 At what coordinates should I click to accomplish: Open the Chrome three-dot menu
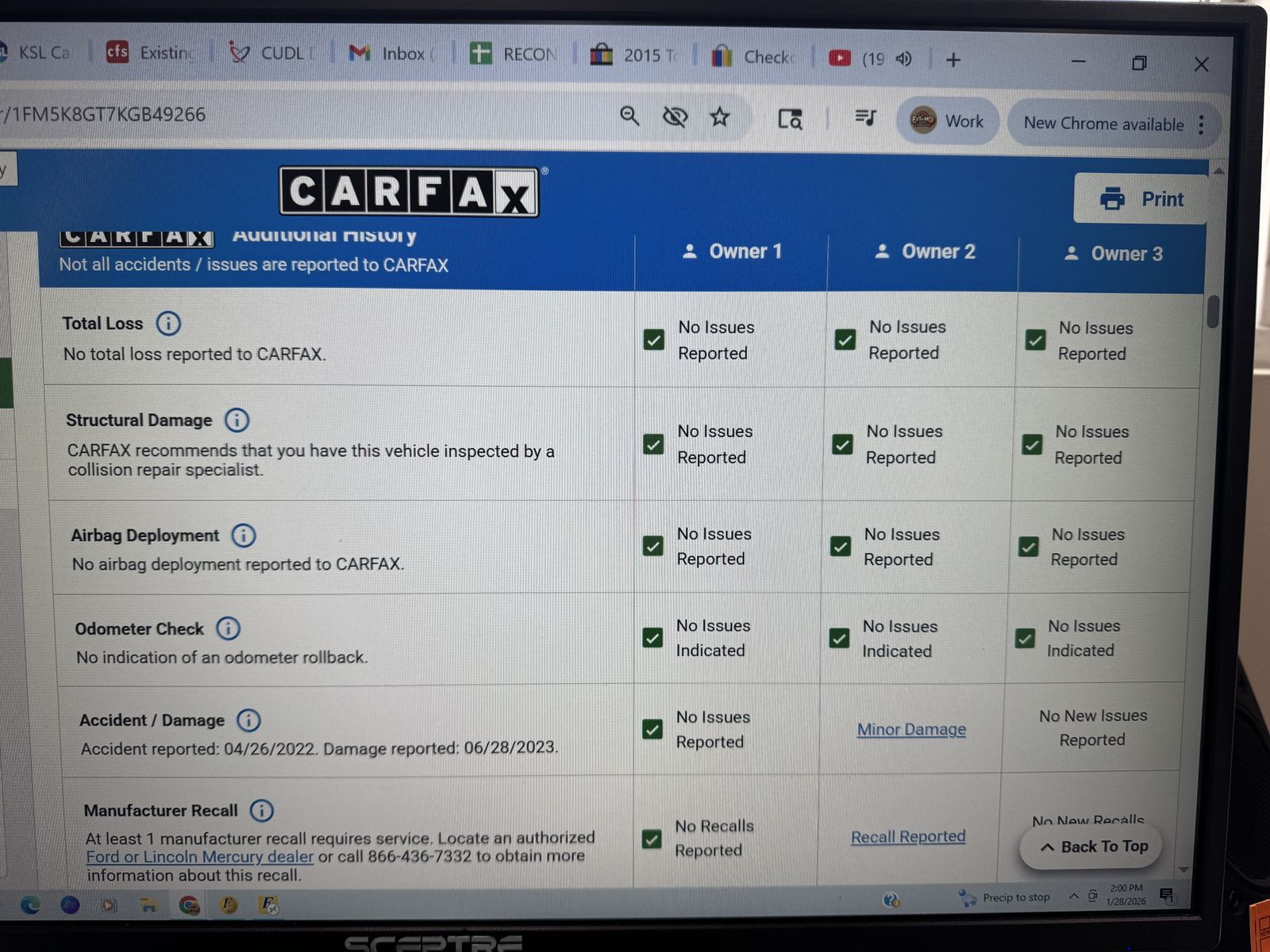(x=1201, y=125)
